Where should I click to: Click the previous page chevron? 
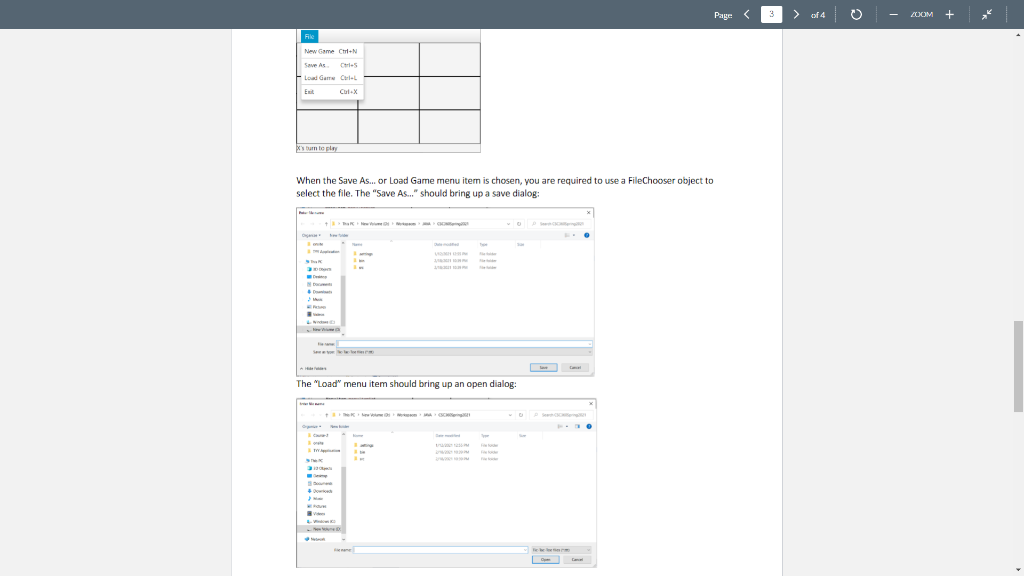pyautogui.click(x=746, y=14)
